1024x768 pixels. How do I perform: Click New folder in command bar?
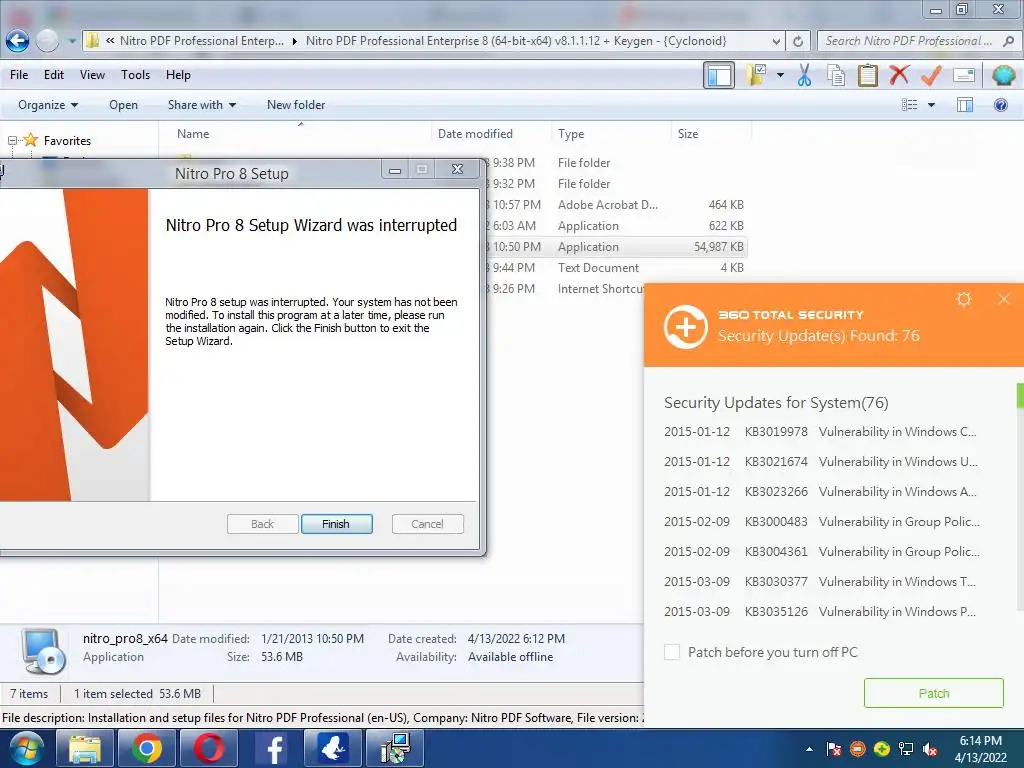pos(296,104)
